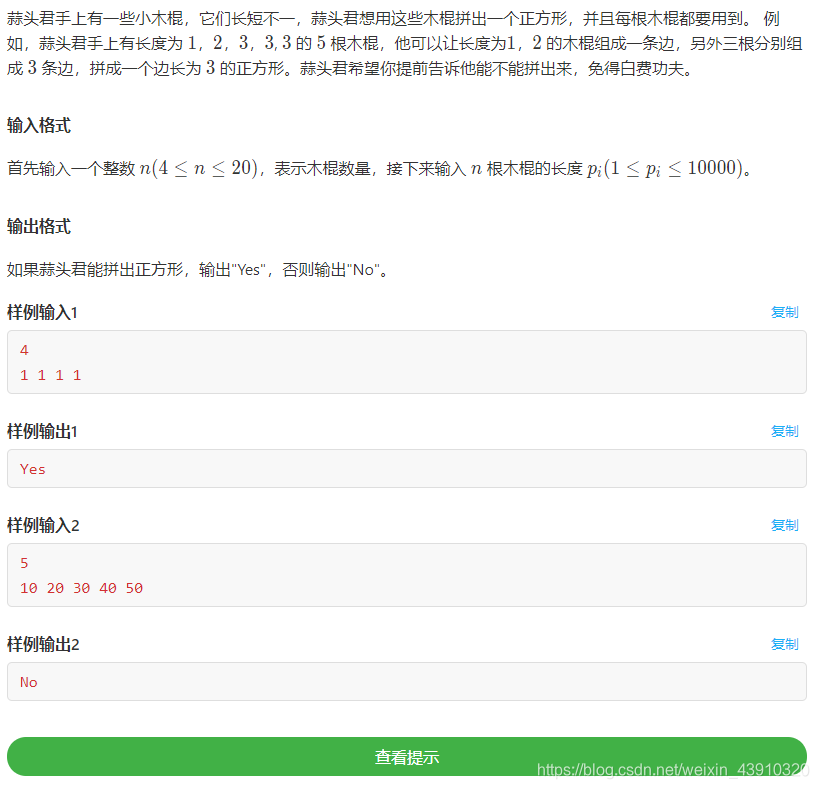This screenshot has height=789, width=819.
Task: Copy sample output 2 via 复制 link
Action: 785,644
